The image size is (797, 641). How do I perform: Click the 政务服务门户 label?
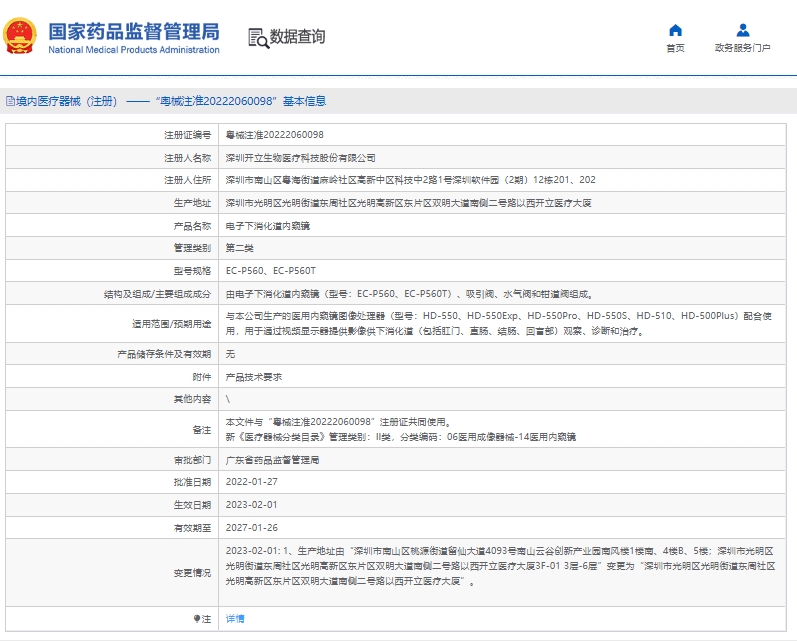(743, 48)
